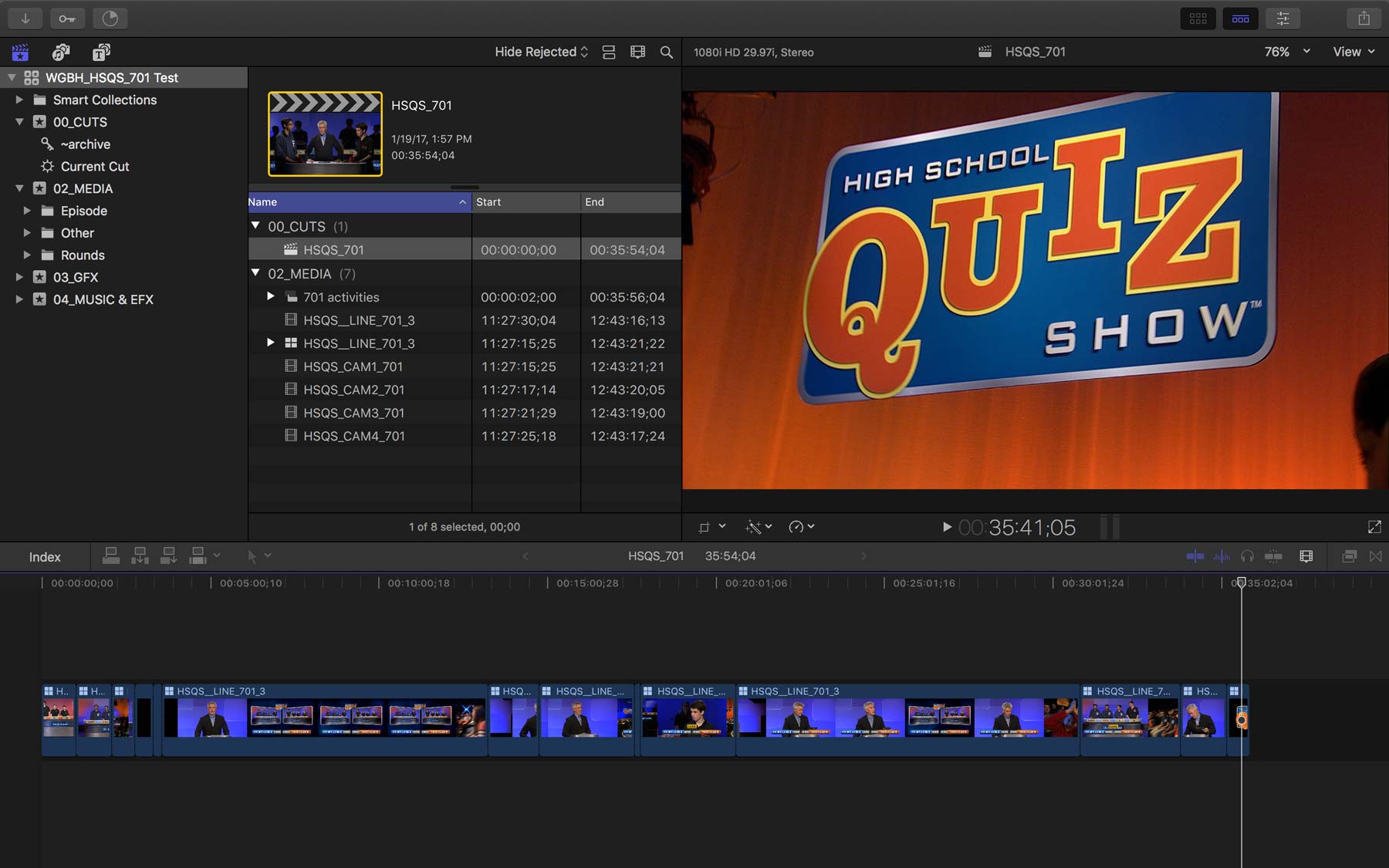Click the Append clip edit icon
Image resolution: width=1389 pixels, height=868 pixels.
click(168, 556)
